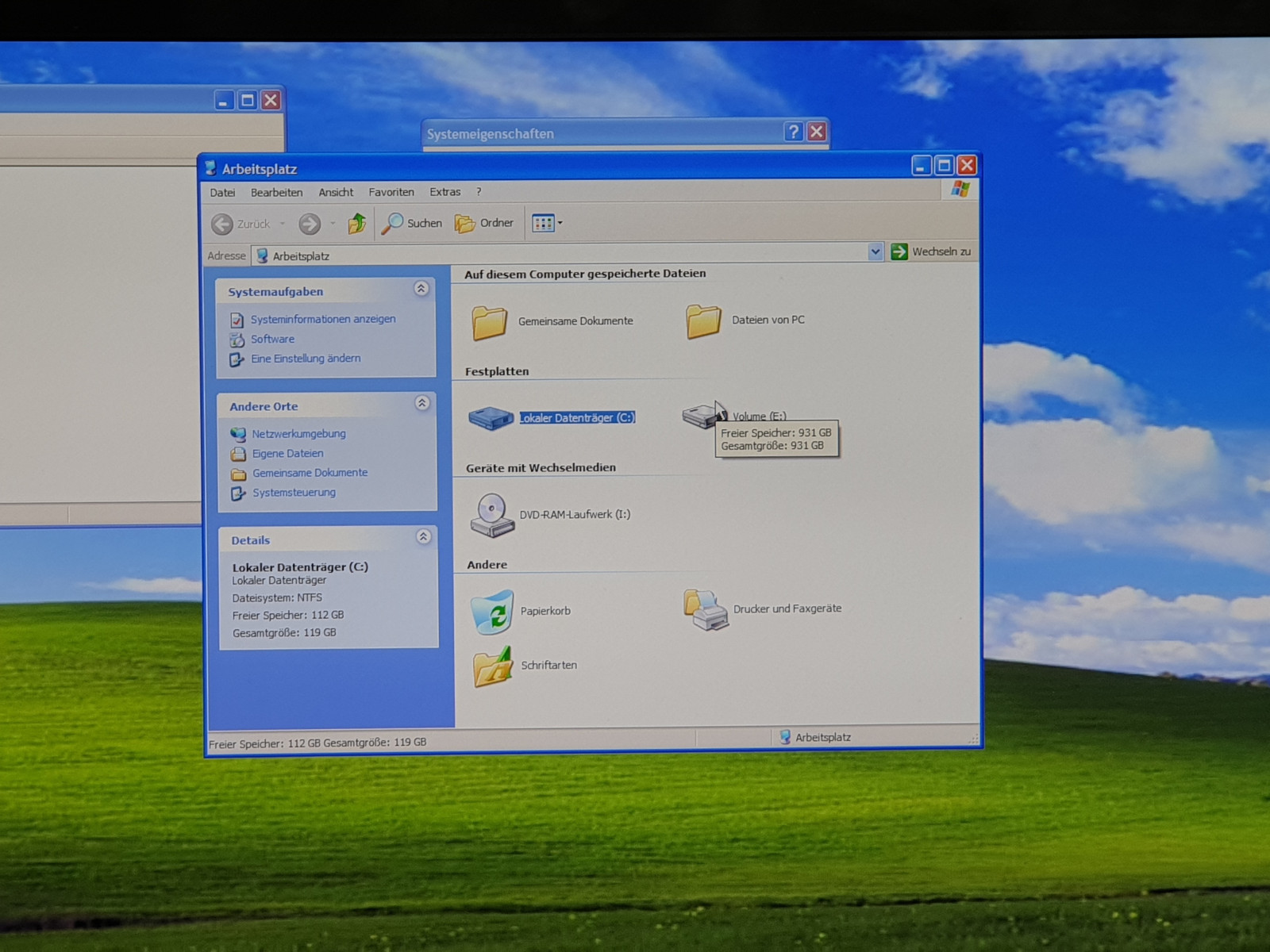The width and height of the screenshot is (1270, 952).
Task: Select the Gemeinsame Dokumente folder icon
Action: (x=490, y=322)
